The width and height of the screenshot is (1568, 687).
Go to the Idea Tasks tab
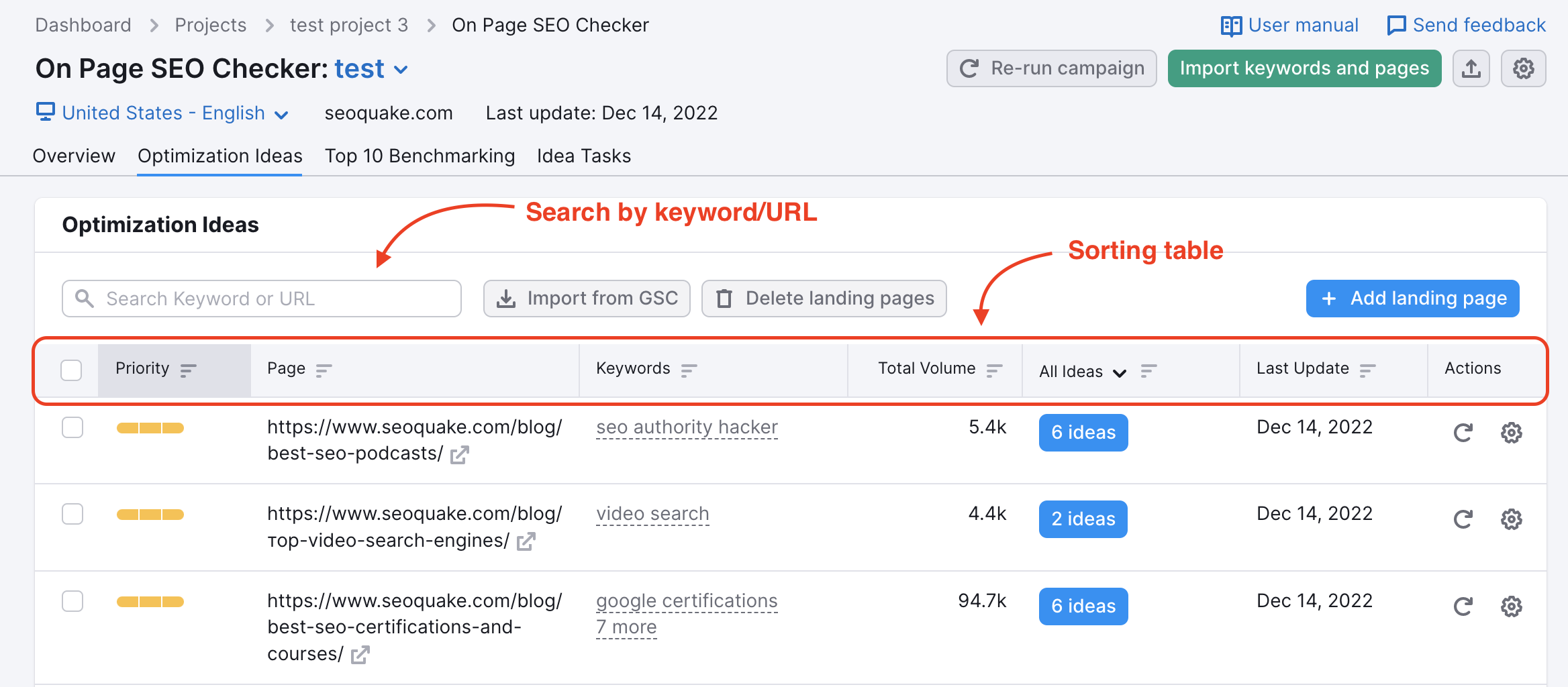pos(583,156)
